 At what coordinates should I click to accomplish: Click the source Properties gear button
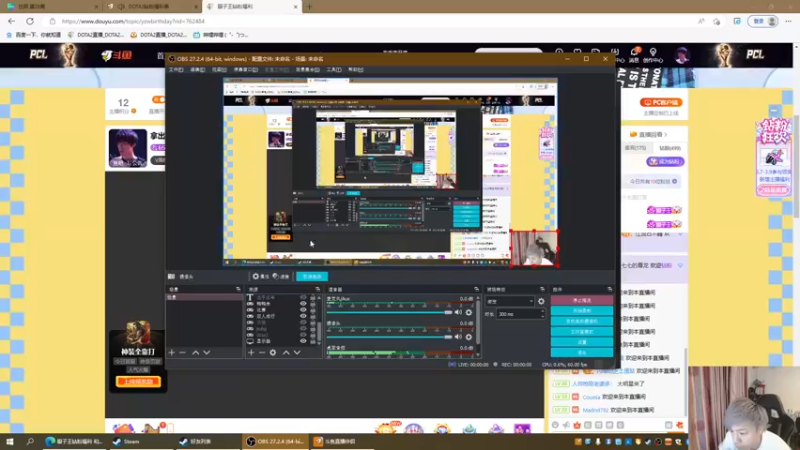point(261,277)
